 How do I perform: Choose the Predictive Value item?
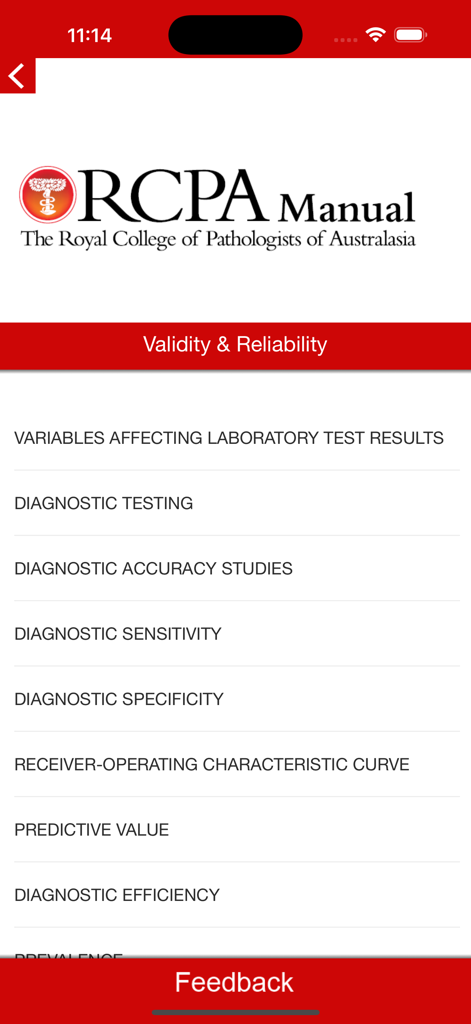[x=236, y=829]
